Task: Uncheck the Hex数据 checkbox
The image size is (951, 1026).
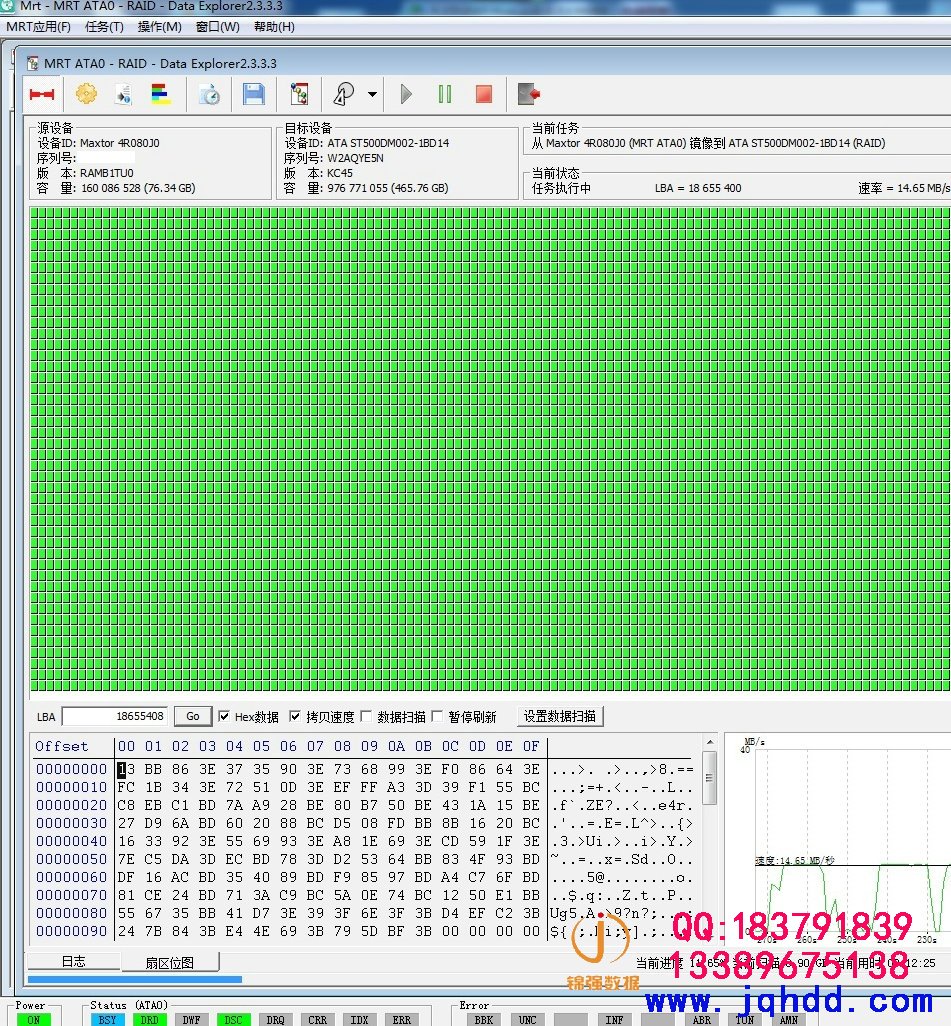Action: [224, 716]
